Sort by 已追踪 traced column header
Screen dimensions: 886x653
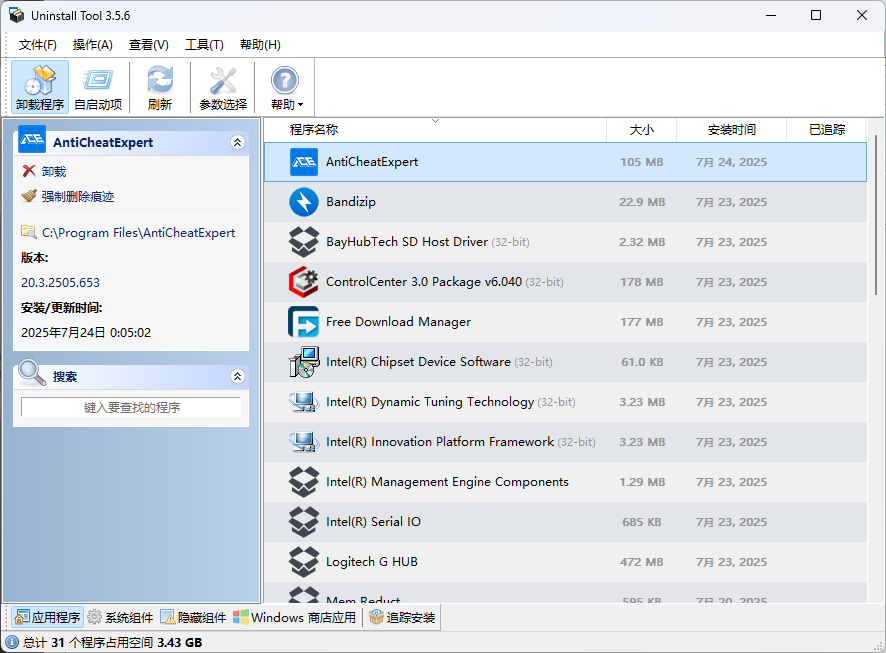826,130
